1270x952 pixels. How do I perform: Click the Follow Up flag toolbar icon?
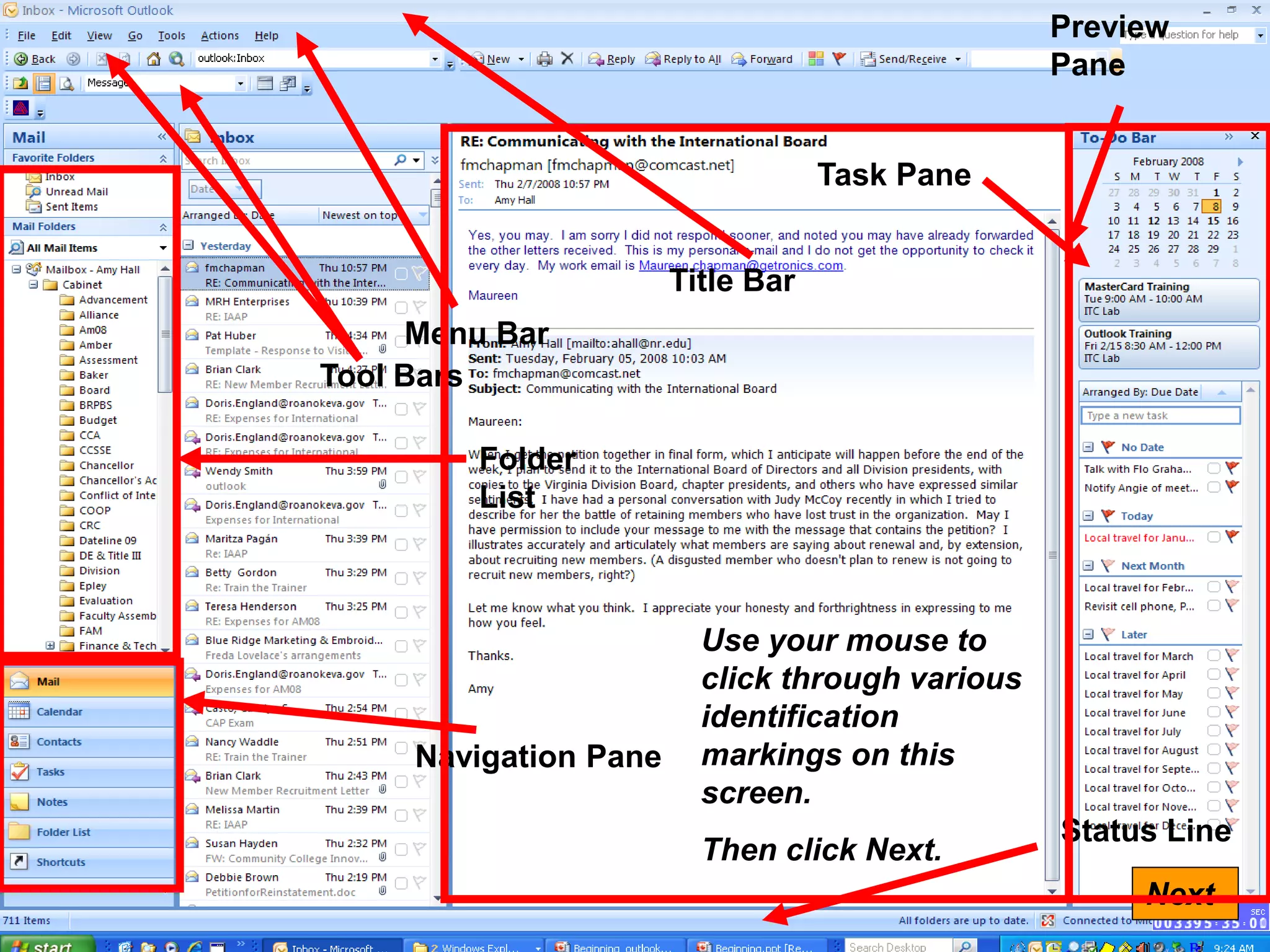(x=839, y=59)
